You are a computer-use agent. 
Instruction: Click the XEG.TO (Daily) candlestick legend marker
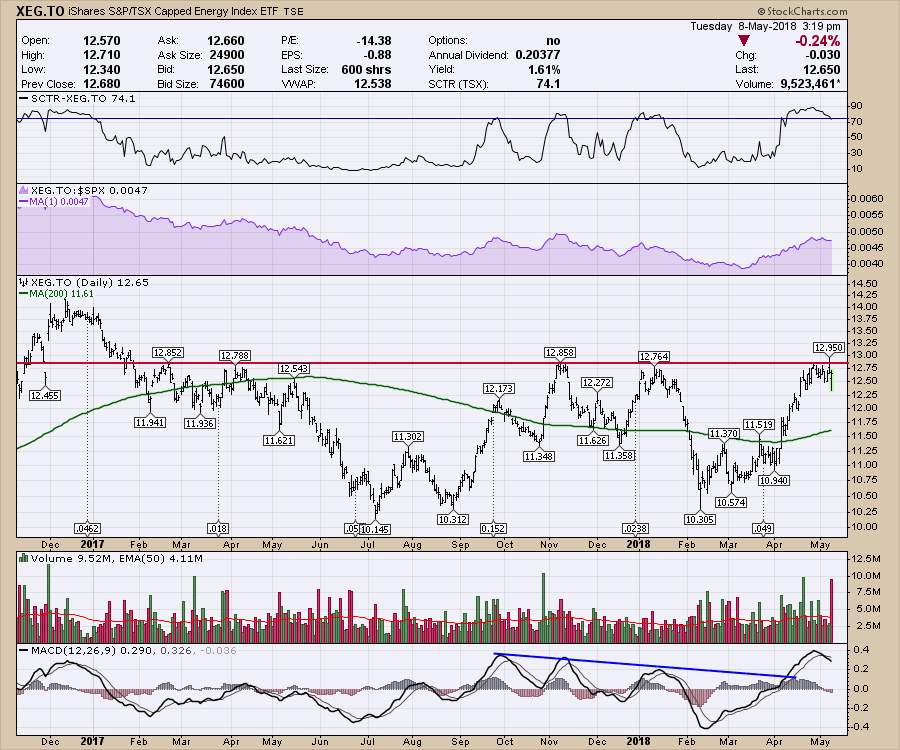(23, 283)
